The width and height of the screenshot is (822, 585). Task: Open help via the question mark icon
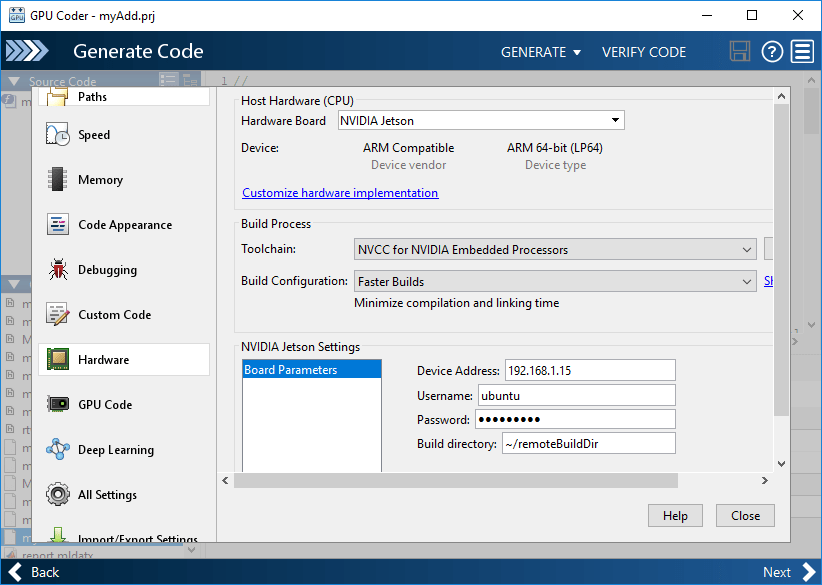coord(771,51)
